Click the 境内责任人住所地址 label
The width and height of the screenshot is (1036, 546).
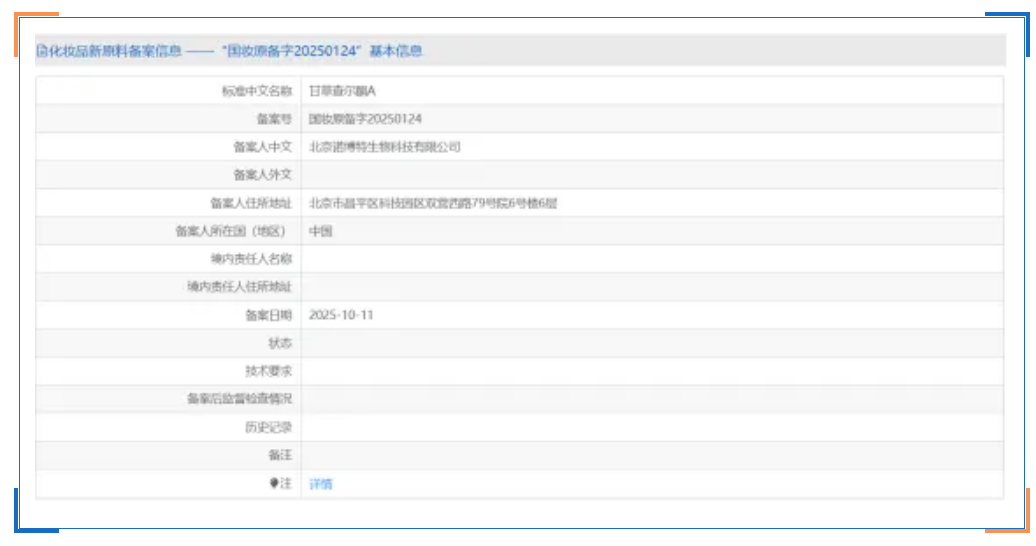tap(239, 287)
